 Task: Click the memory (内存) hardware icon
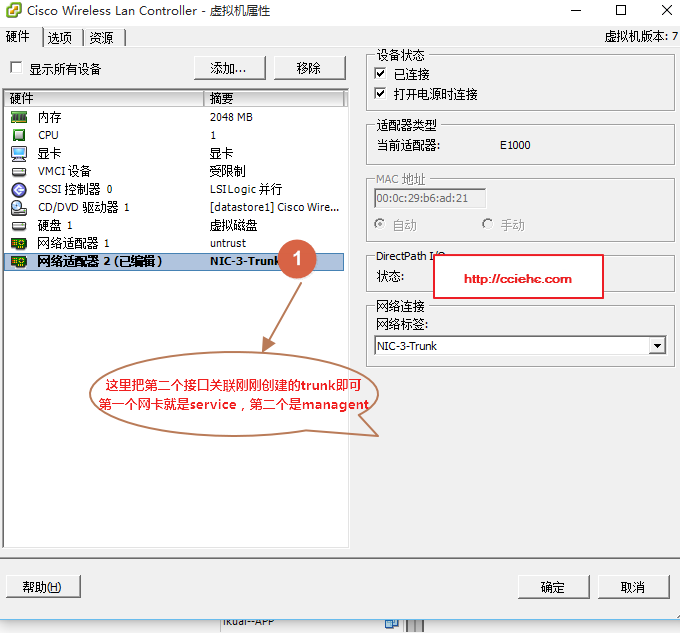coord(19,117)
